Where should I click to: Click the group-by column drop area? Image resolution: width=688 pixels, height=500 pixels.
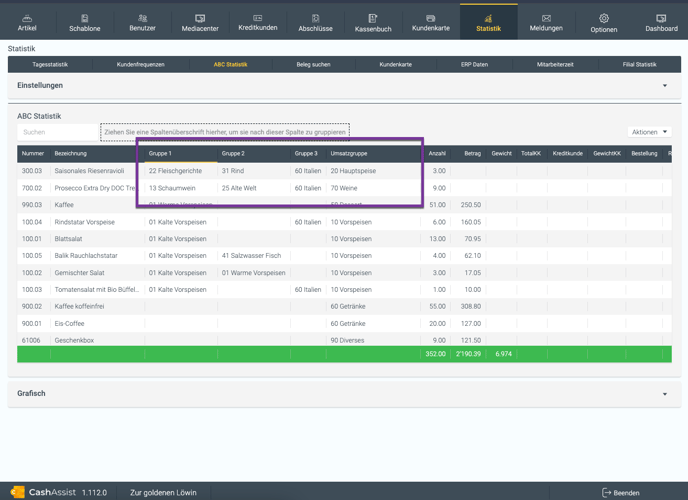(x=225, y=132)
